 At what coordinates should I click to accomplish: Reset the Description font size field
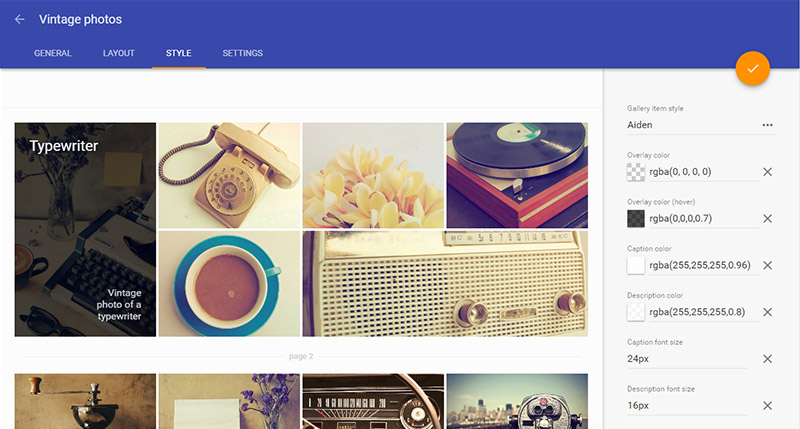coord(767,406)
